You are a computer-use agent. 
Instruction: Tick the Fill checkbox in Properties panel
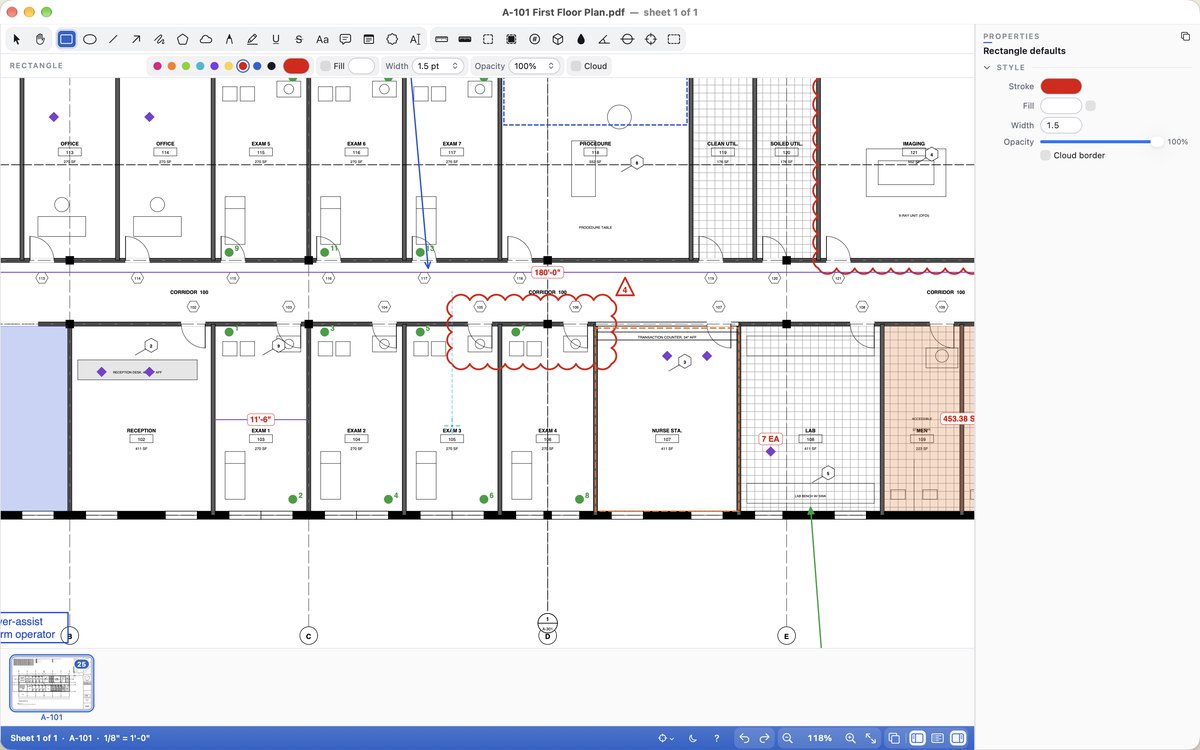click(x=1091, y=105)
